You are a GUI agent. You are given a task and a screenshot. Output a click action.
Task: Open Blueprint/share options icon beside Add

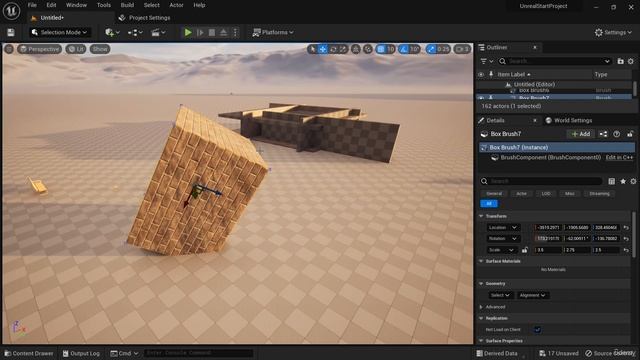(x=603, y=134)
